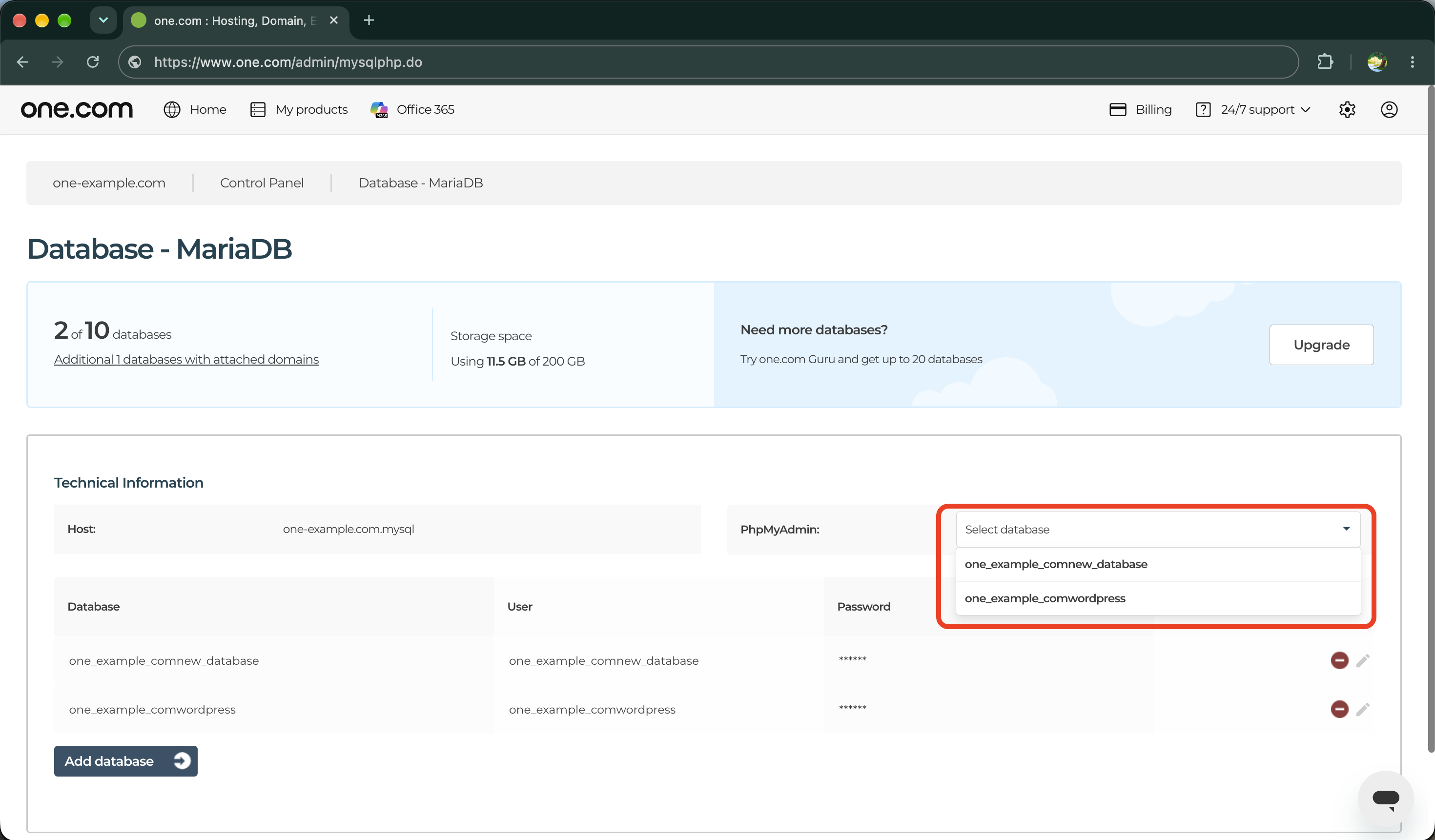Viewport: 1435px width, 840px height.
Task: Open the Chrome three-dot menu
Action: 1412,61
